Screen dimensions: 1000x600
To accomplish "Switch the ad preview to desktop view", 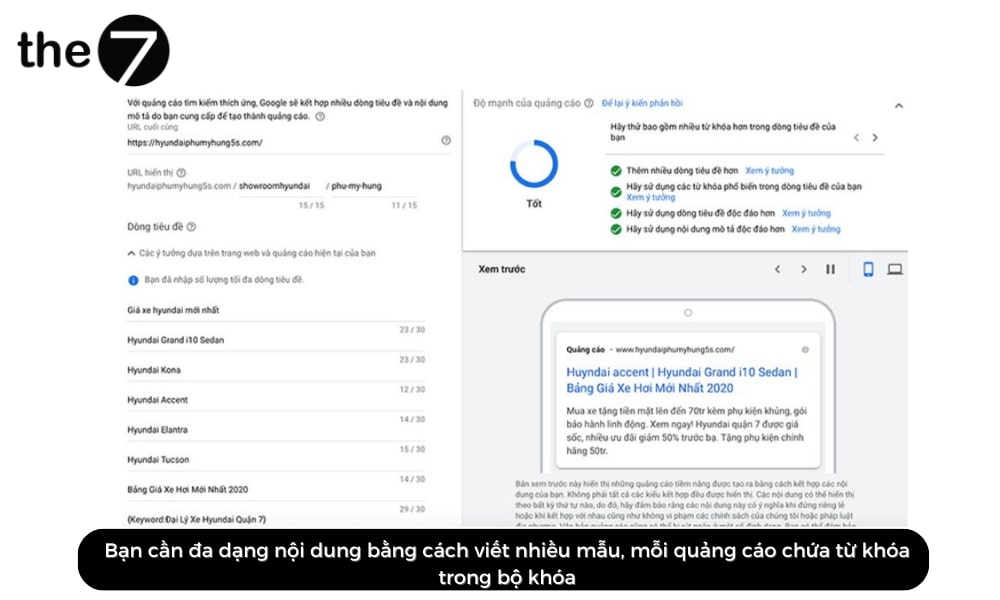I will pyautogui.click(x=895, y=270).
